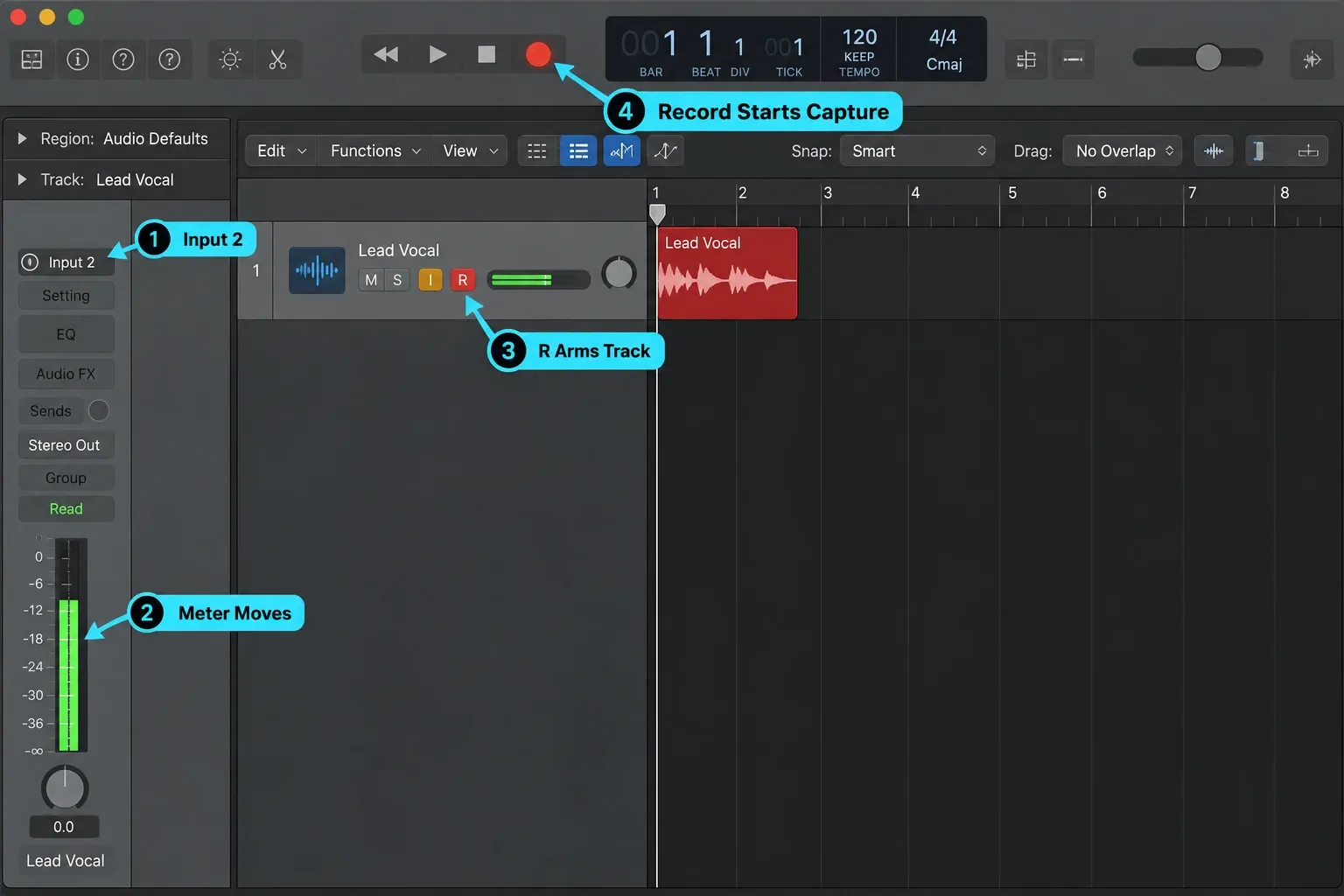Open the Read automation mode menu
Image resolution: width=1344 pixels, height=896 pixels.
coord(66,509)
